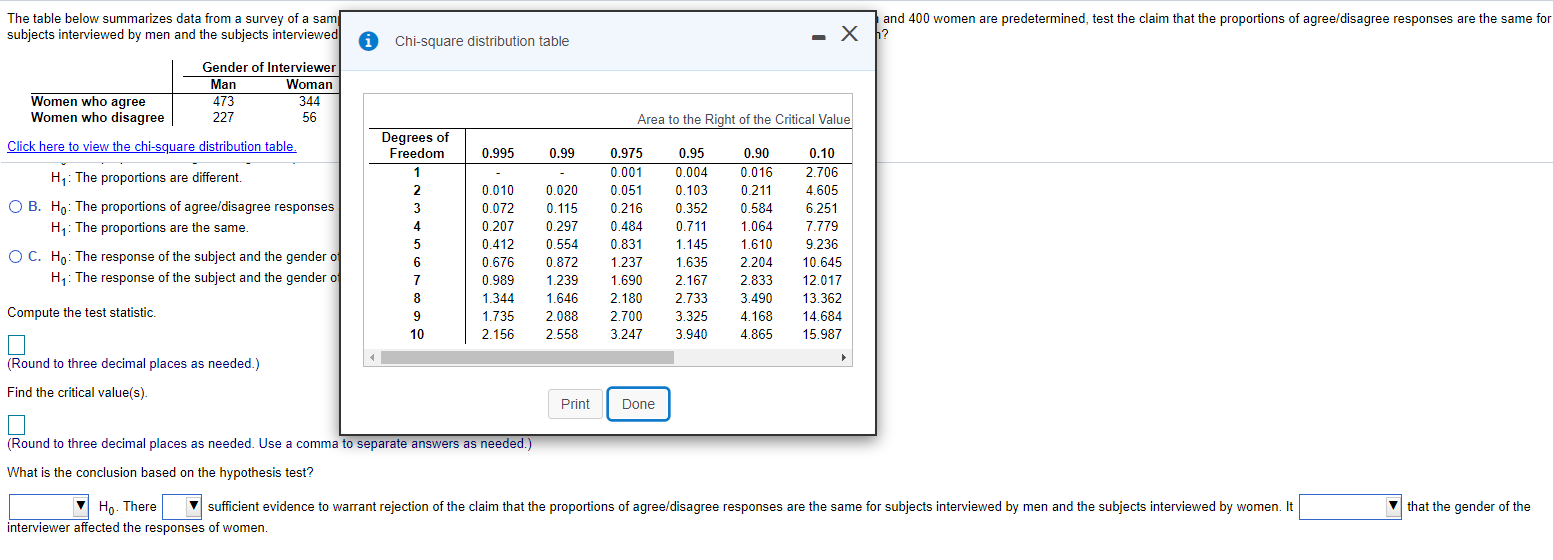
Task: Click the value 10.645 in the table
Action: 822,262
